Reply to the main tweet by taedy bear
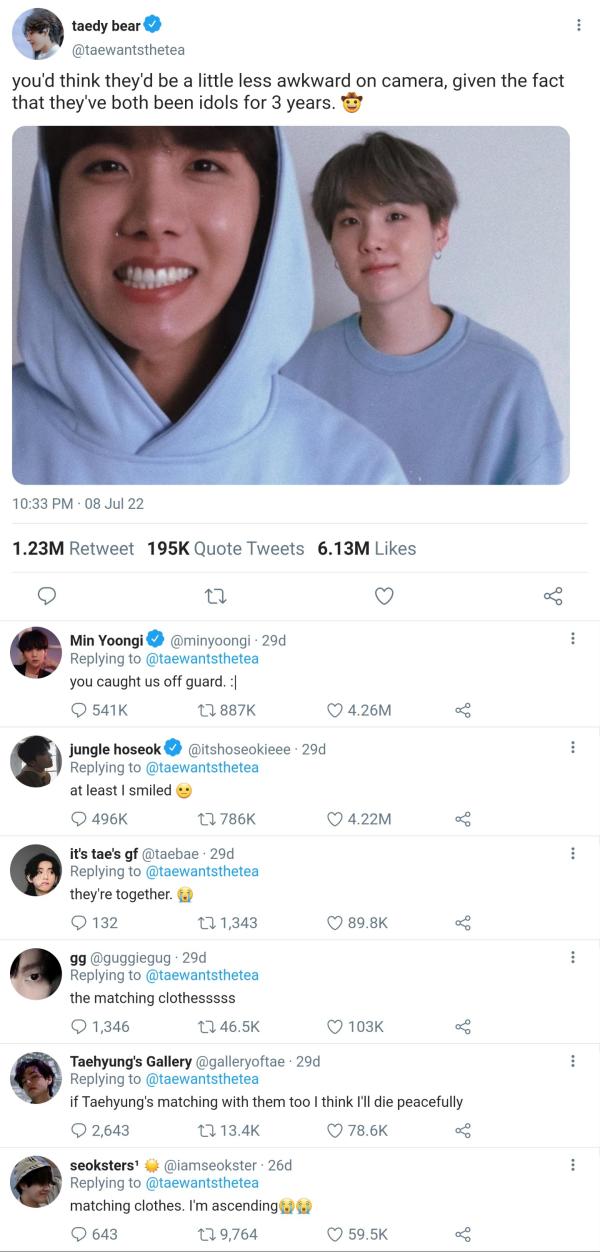This screenshot has height=1252, width=600. point(46,596)
